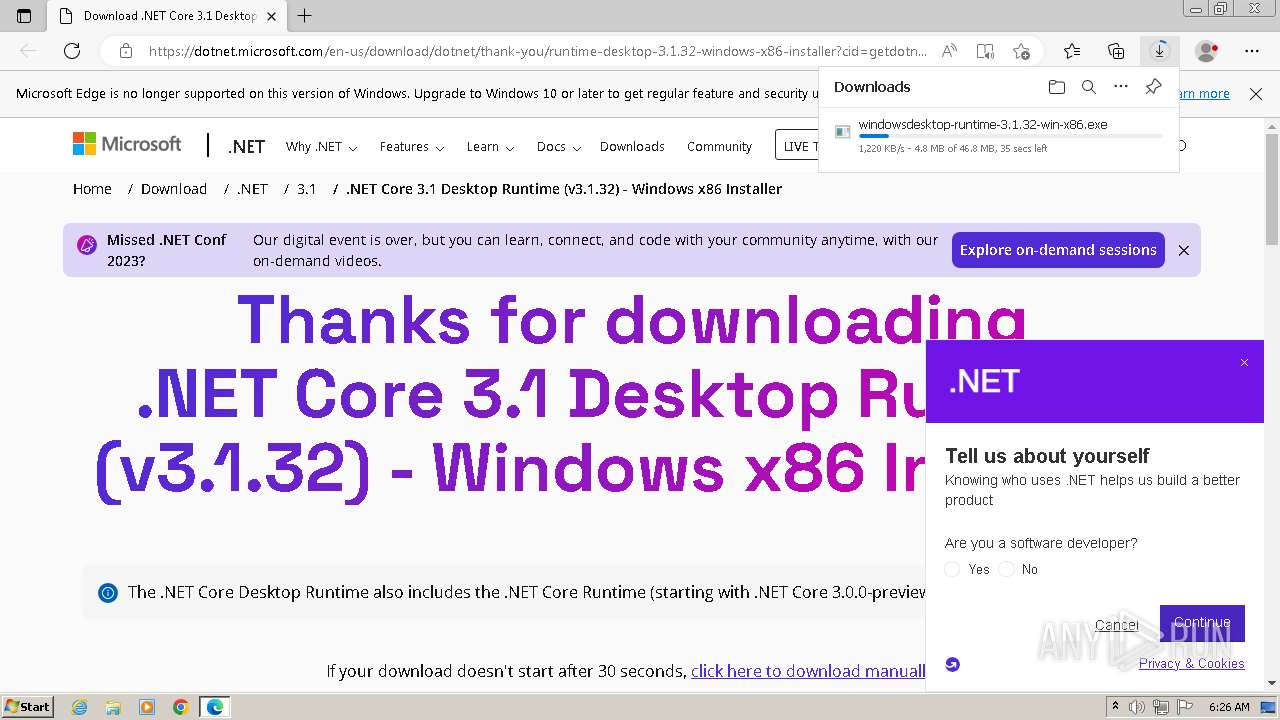Viewport: 1280px width, 720px height.
Task: Click the download progress bar
Action: tap(1010, 136)
